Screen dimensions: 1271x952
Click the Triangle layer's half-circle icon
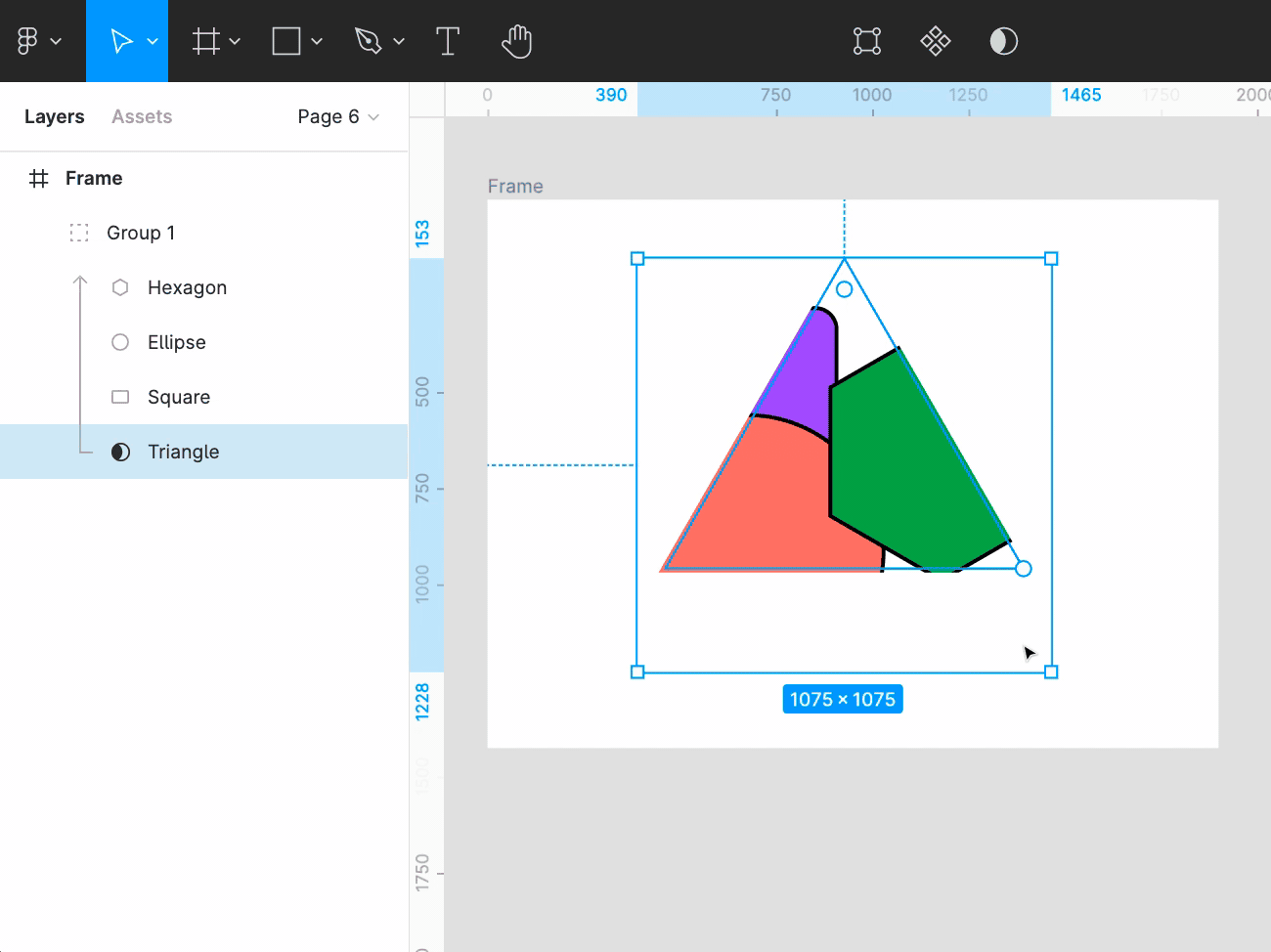click(x=120, y=452)
